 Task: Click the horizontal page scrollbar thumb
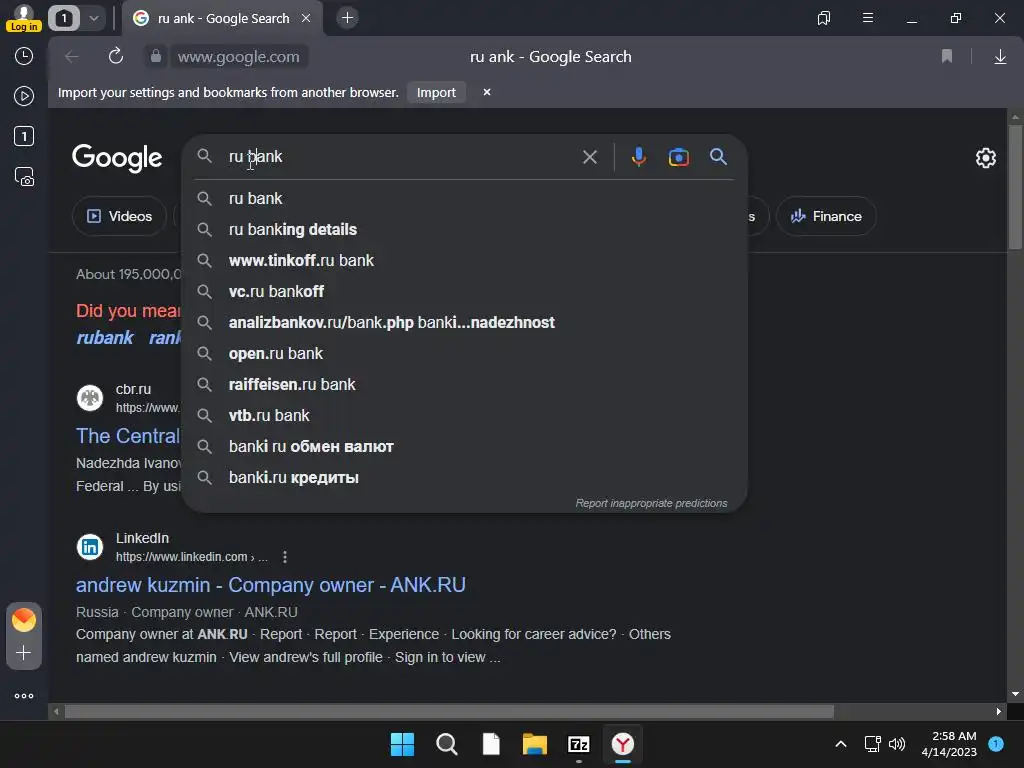[449, 711]
